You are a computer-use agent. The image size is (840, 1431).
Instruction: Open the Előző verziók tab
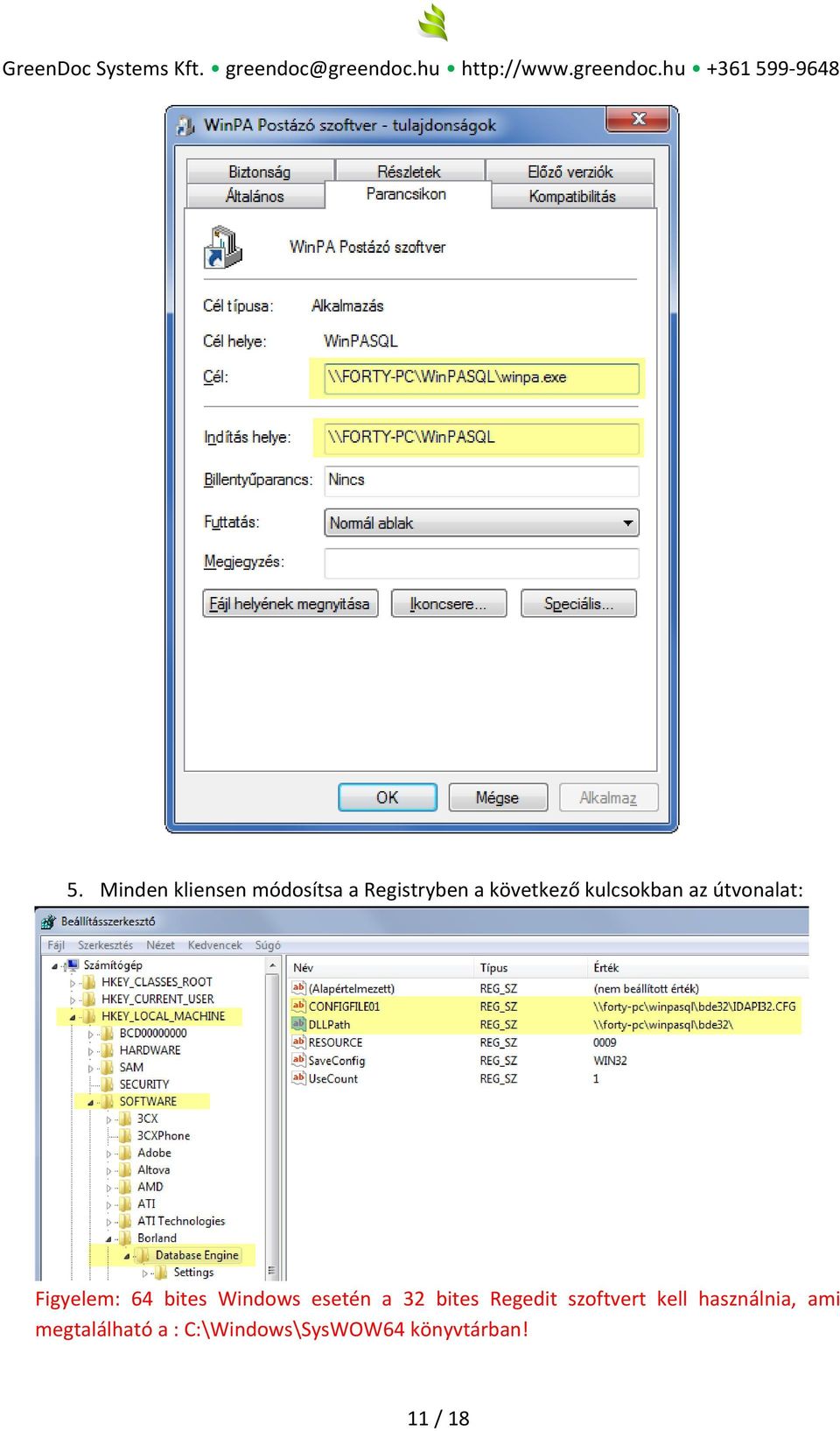(570, 172)
